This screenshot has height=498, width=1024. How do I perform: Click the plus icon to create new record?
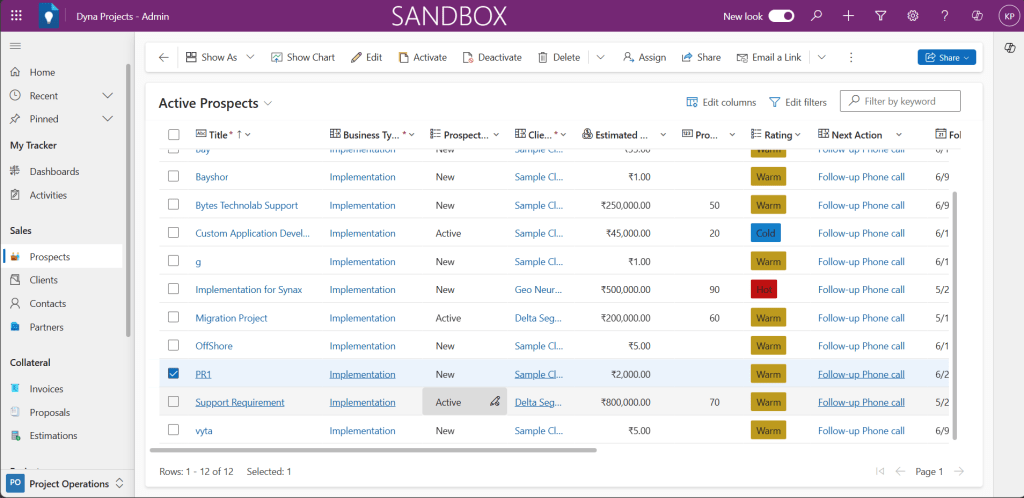(848, 16)
